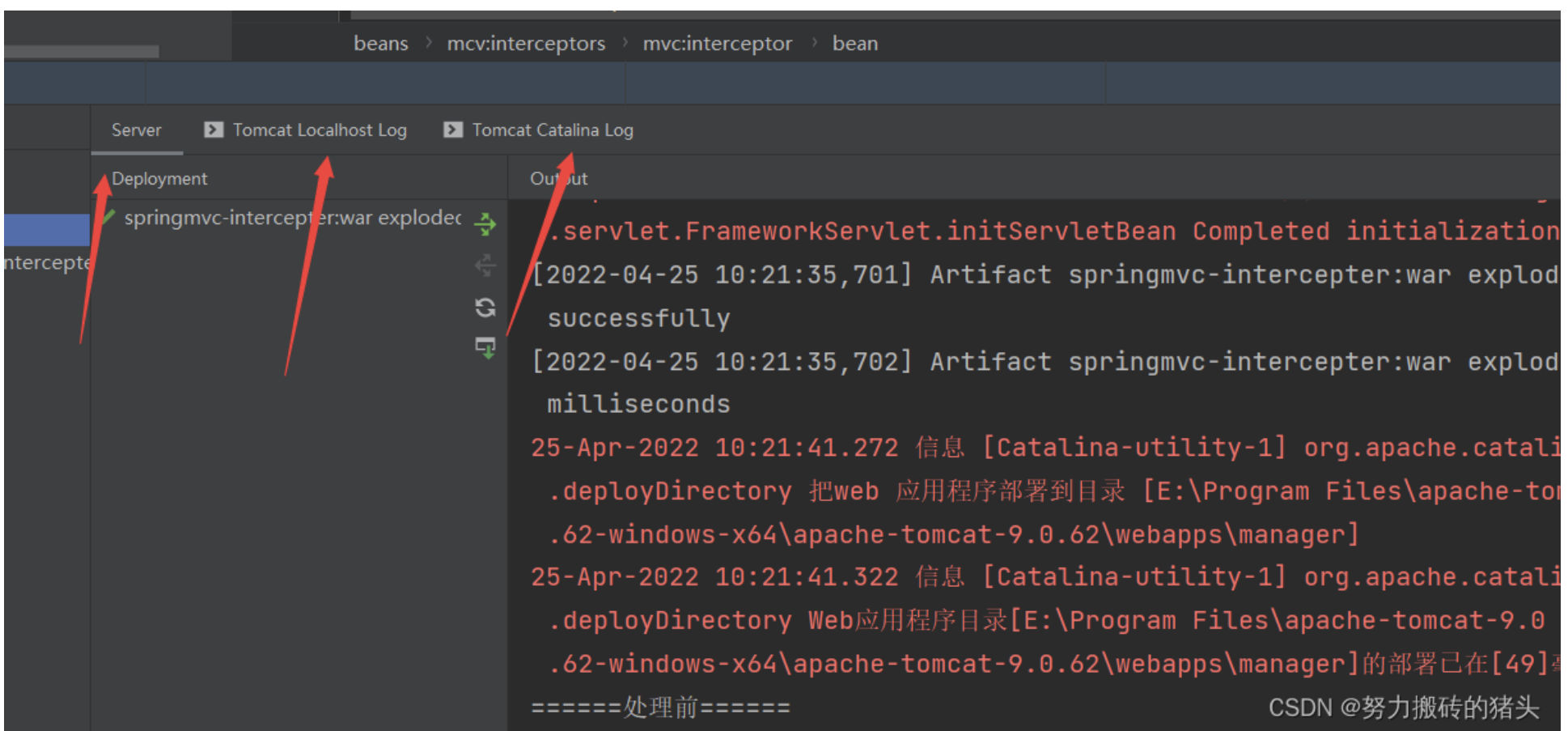This screenshot has height=731, width=1568.
Task: Click the ======处理前====== output line
Action: click(x=660, y=708)
